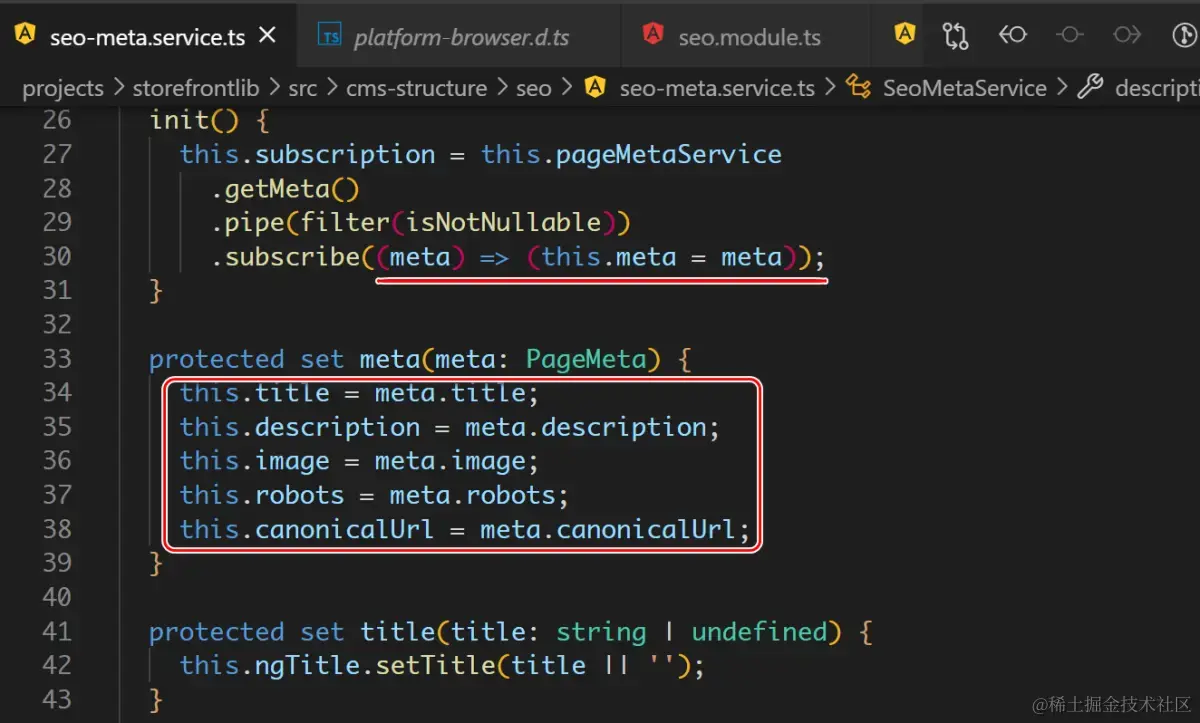Click line number 41 in the gutter

pyautogui.click(x=58, y=631)
